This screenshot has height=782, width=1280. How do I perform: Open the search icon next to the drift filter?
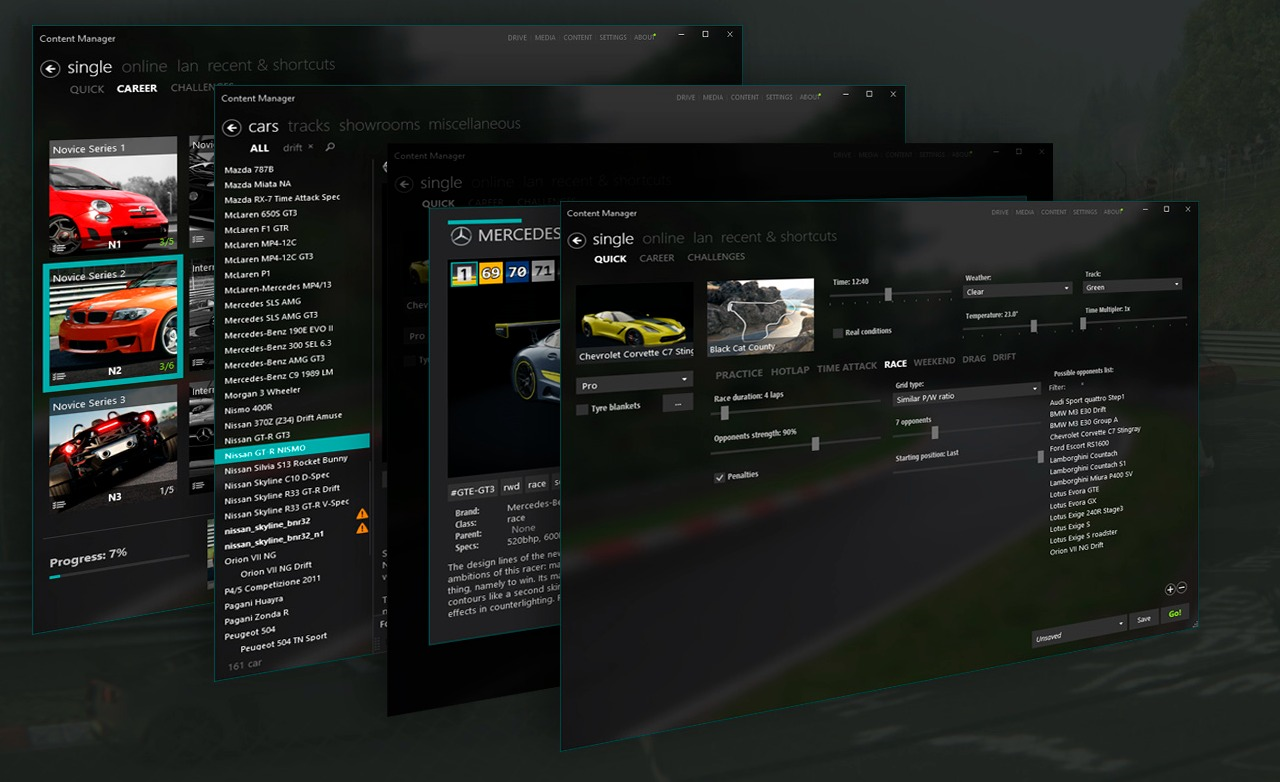coord(328,147)
